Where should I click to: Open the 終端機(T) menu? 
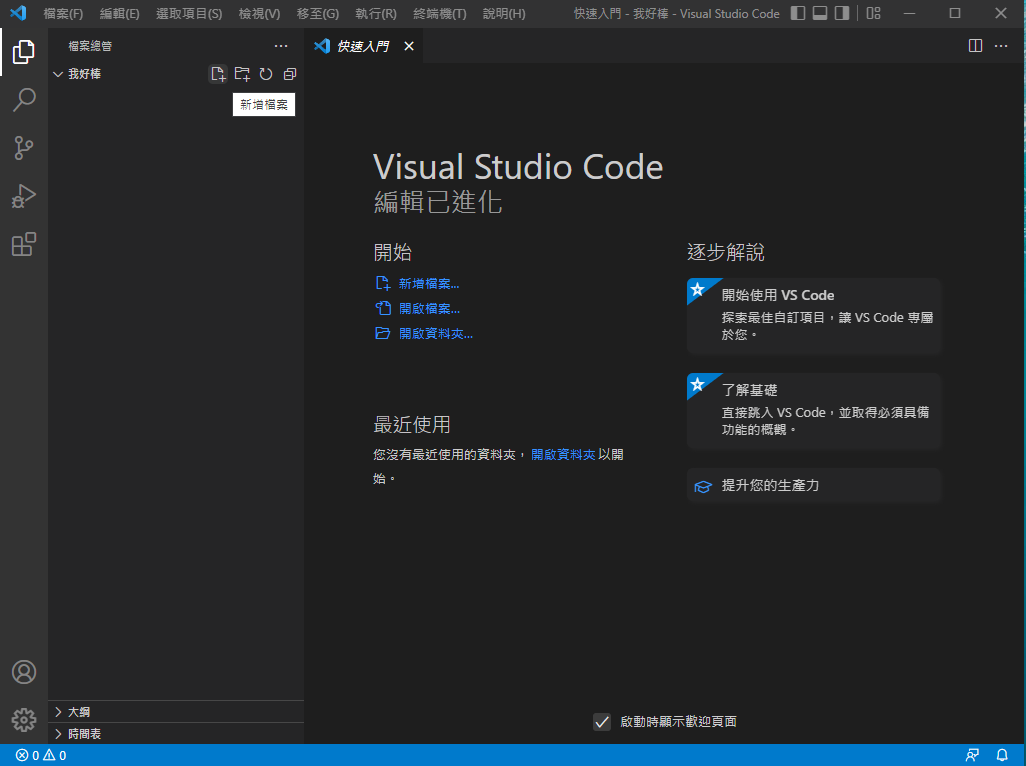pos(440,13)
